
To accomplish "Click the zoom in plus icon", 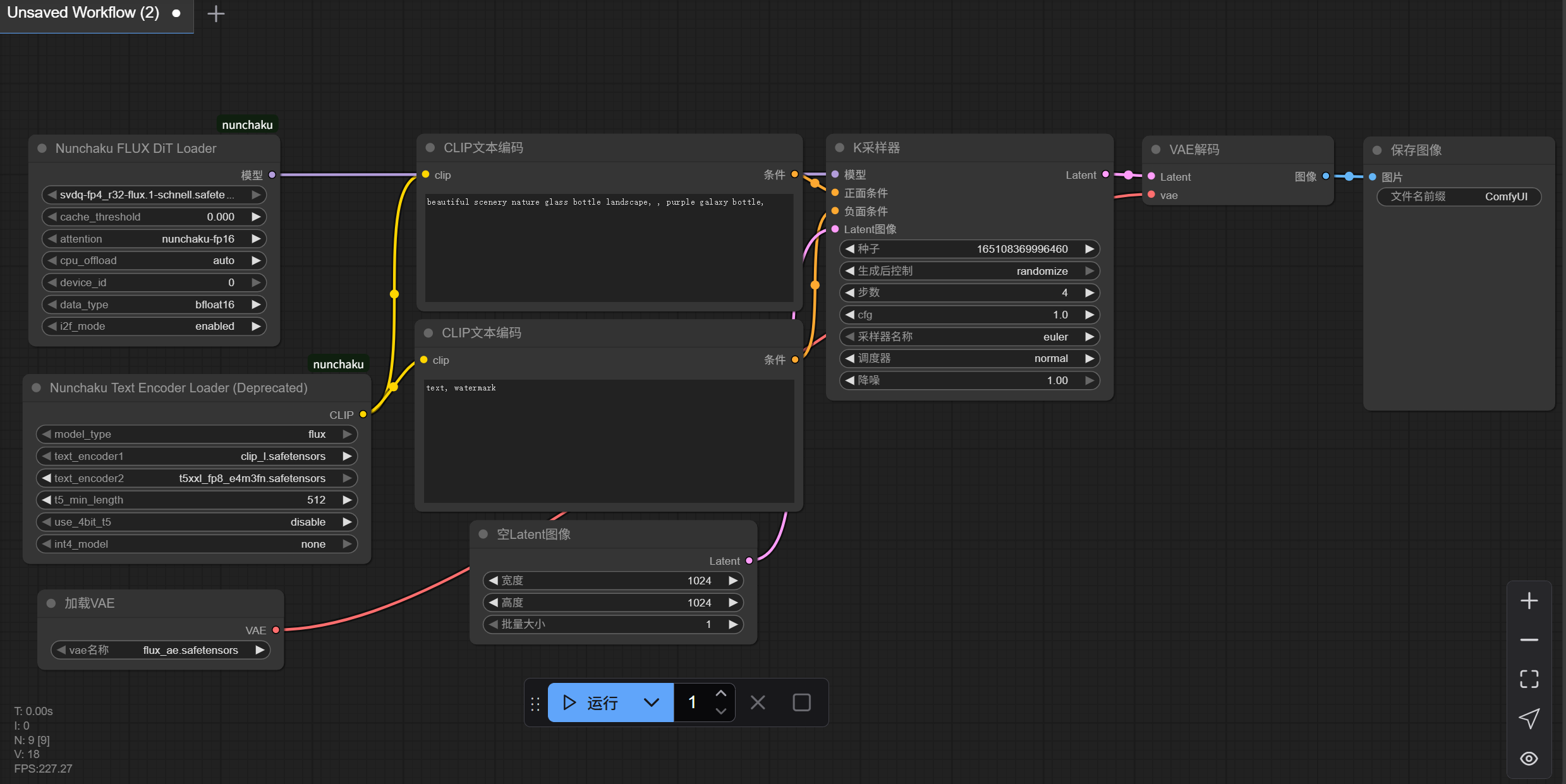I will click(1529, 600).
